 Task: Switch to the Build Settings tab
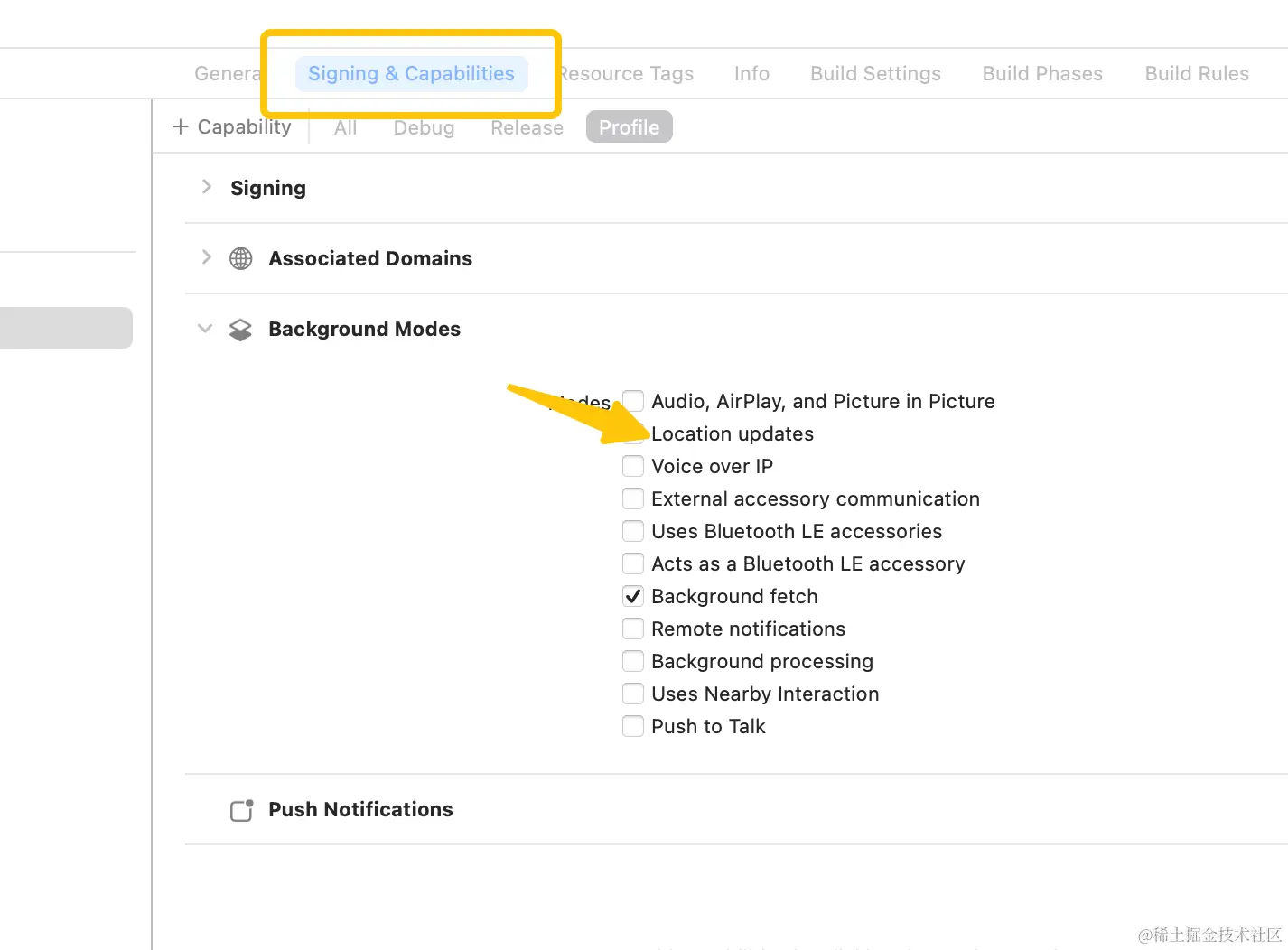coord(875,74)
